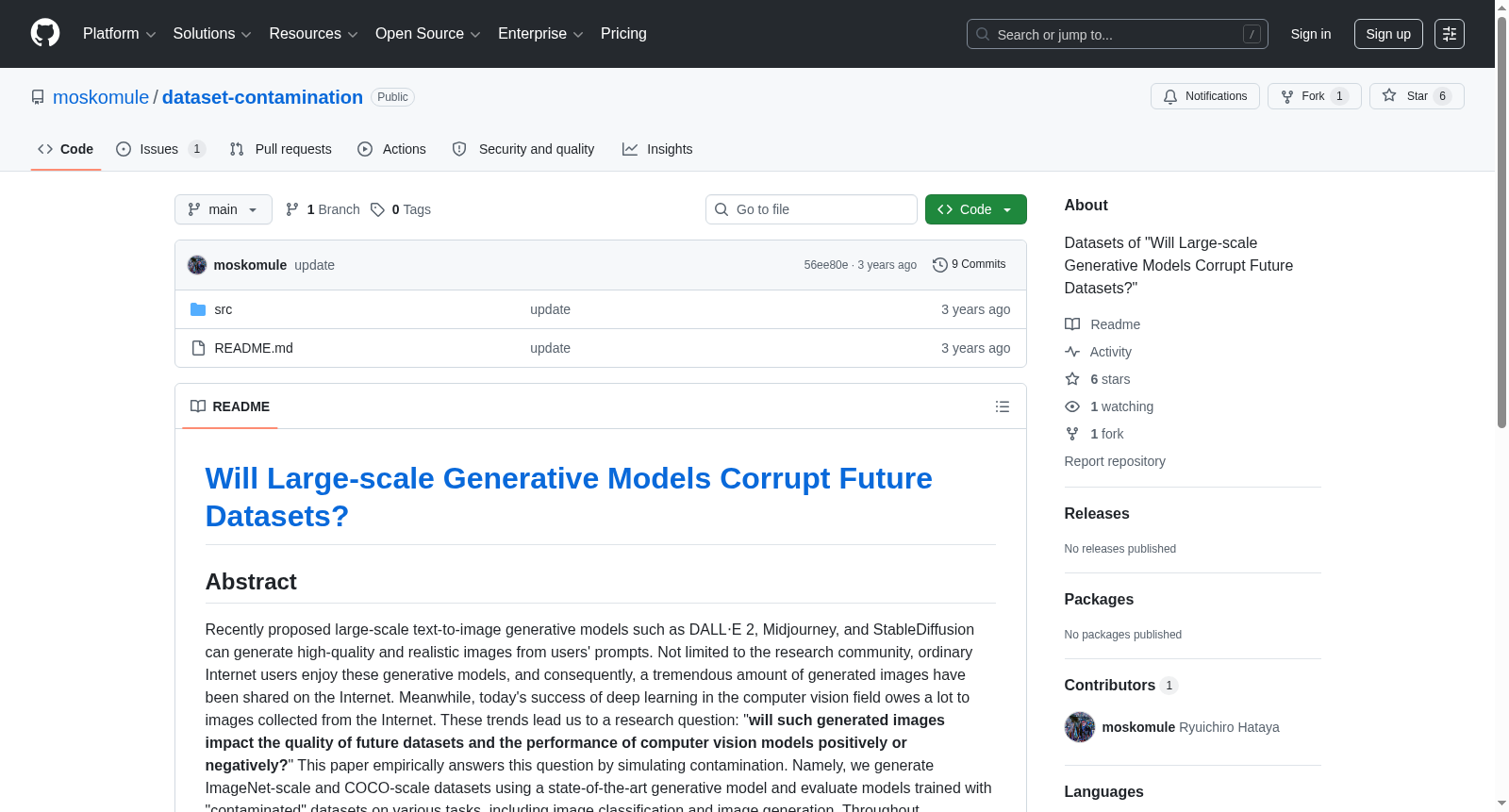The width and height of the screenshot is (1509, 812).
Task: Click the contributor avatar of Ryuichiro Hataya
Action: tap(1080, 727)
